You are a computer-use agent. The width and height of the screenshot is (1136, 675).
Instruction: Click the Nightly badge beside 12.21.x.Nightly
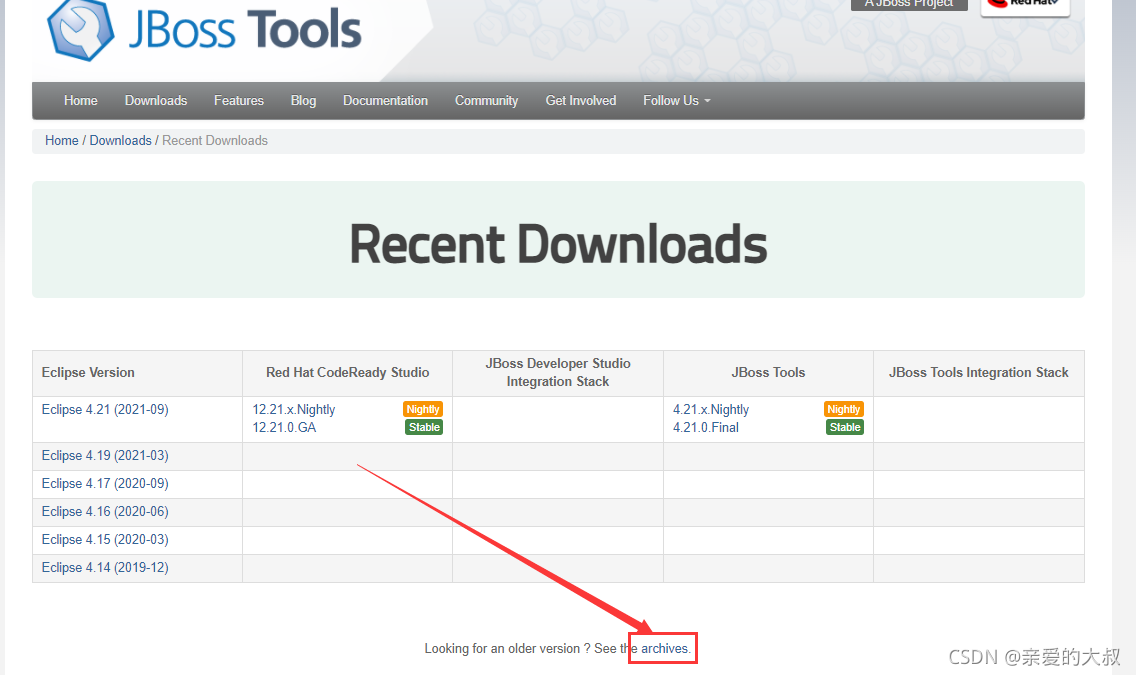423,409
